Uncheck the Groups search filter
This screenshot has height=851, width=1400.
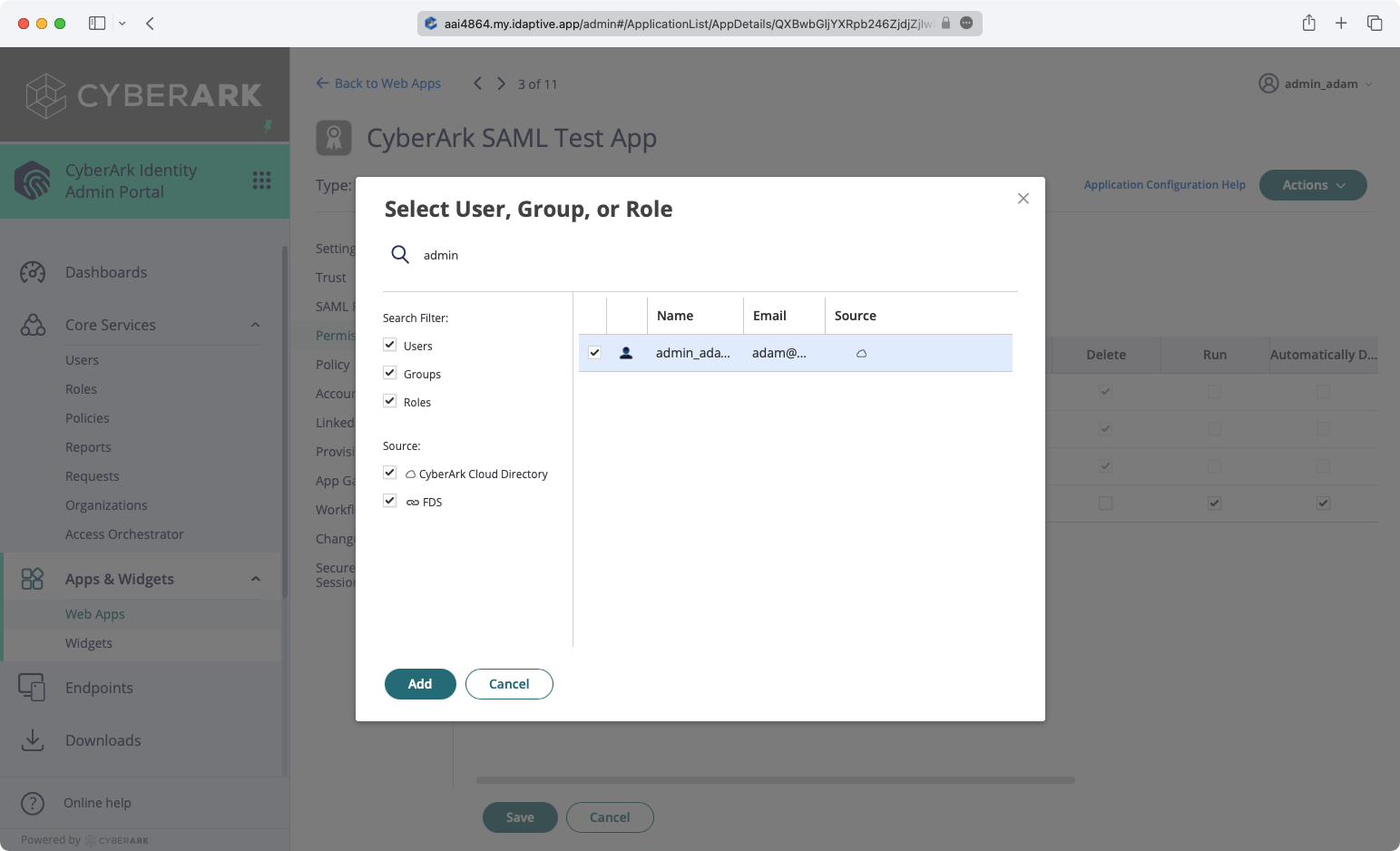pyautogui.click(x=389, y=372)
